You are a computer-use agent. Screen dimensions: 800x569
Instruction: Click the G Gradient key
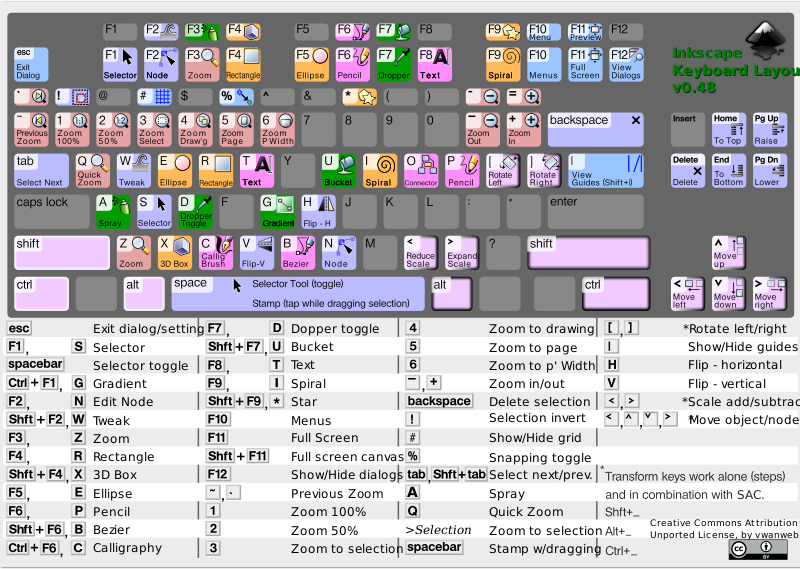(277, 211)
